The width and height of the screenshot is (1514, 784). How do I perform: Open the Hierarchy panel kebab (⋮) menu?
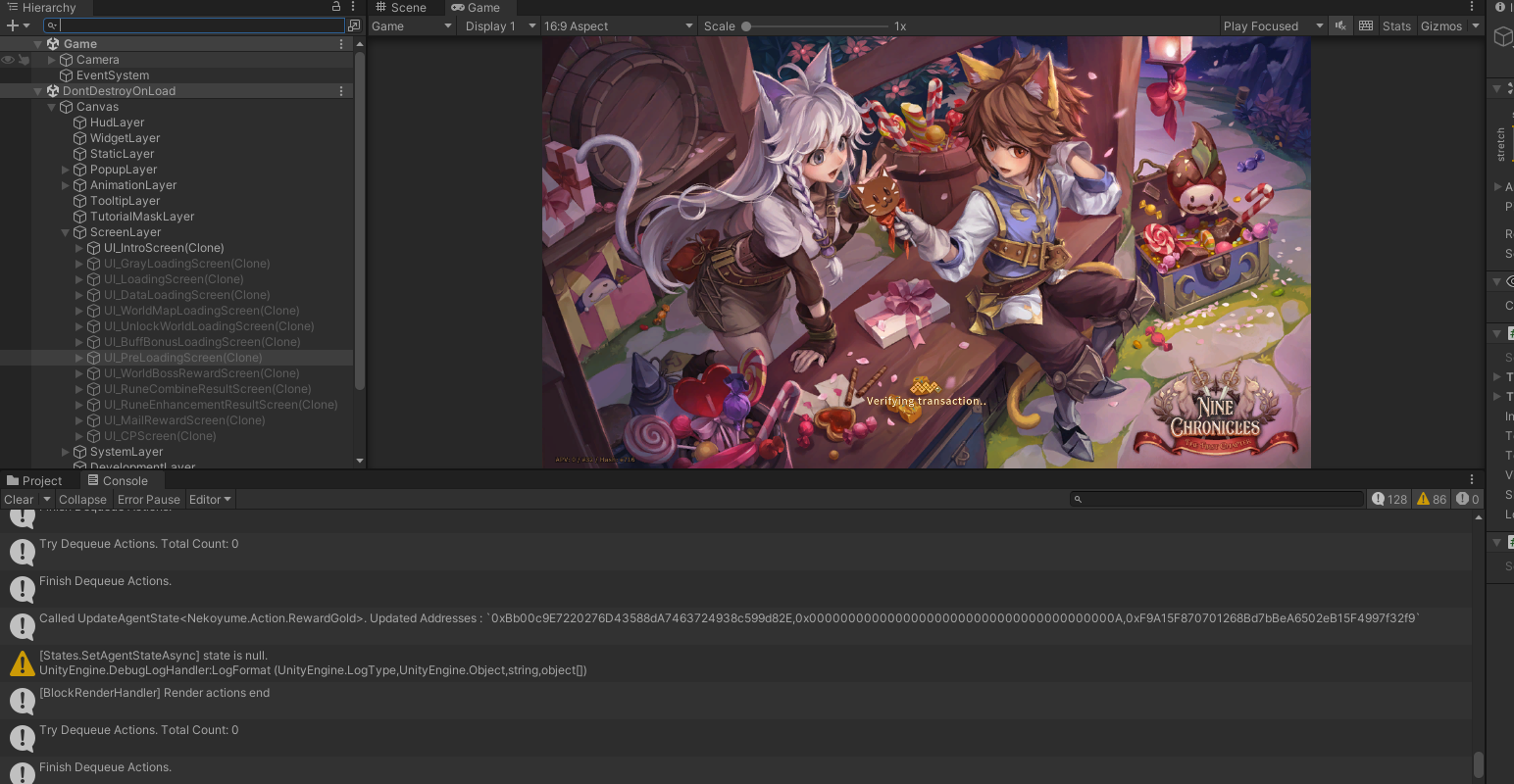point(352,7)
